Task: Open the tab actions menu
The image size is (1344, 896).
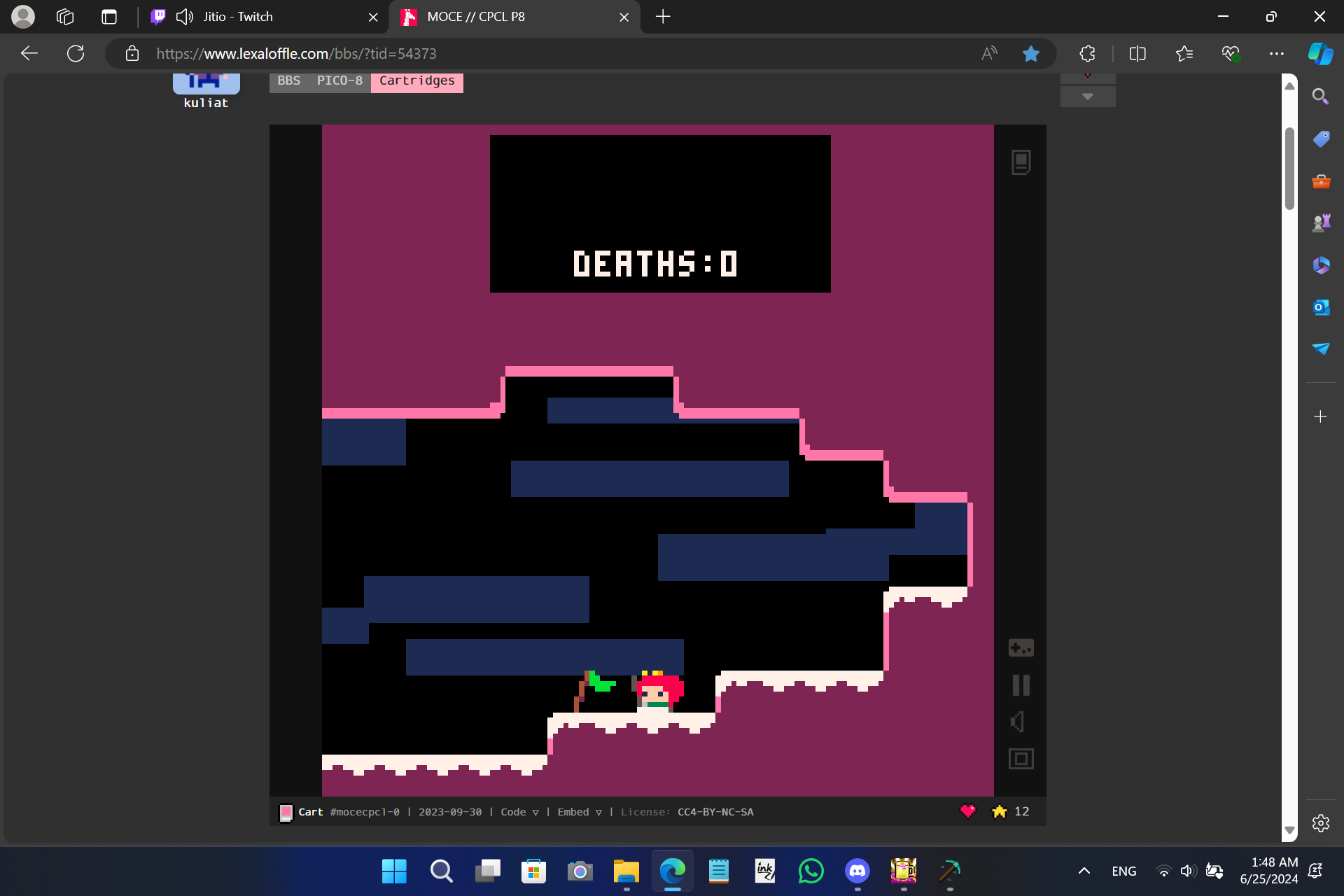Action: point(109,17)
